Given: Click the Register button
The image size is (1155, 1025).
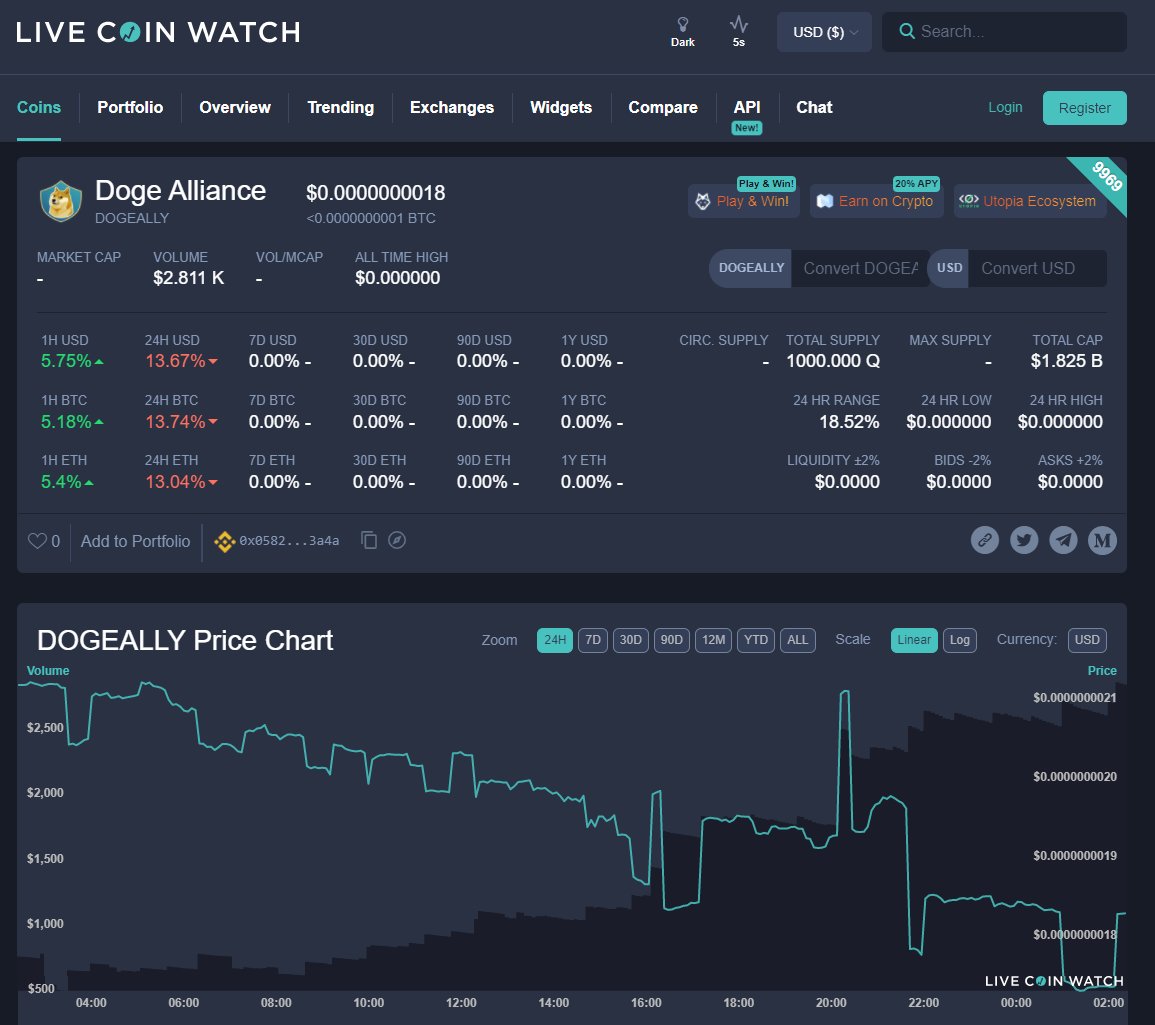Looking at the screenshot, I should [1084, 108].
